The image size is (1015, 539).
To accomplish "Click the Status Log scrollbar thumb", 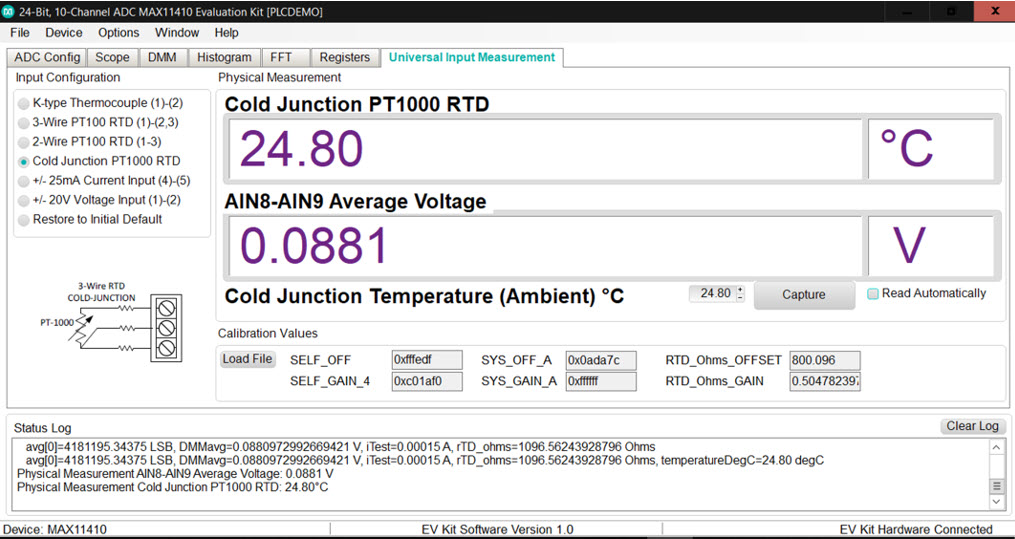I will click(998, 487).
